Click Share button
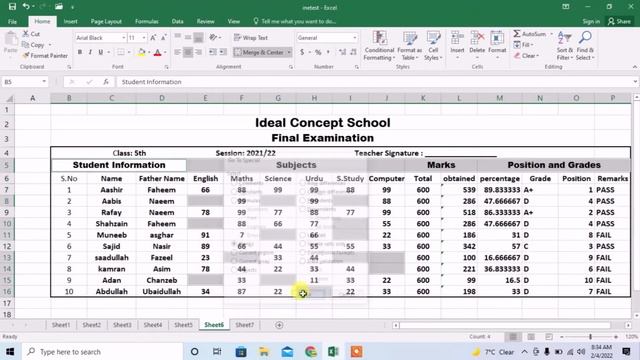The height and width of the screenshot is (360, 640). pyautogui.click(x=619, y=21)
